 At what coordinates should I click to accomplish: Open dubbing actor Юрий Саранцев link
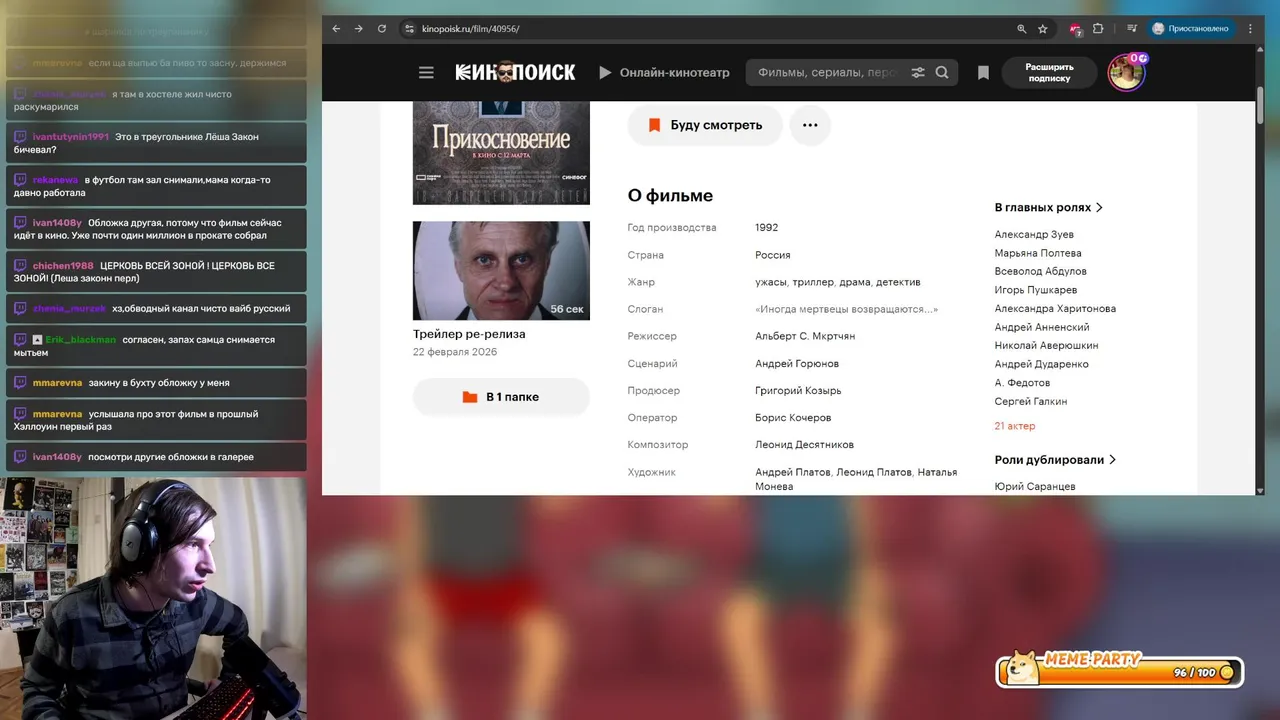1035,487
